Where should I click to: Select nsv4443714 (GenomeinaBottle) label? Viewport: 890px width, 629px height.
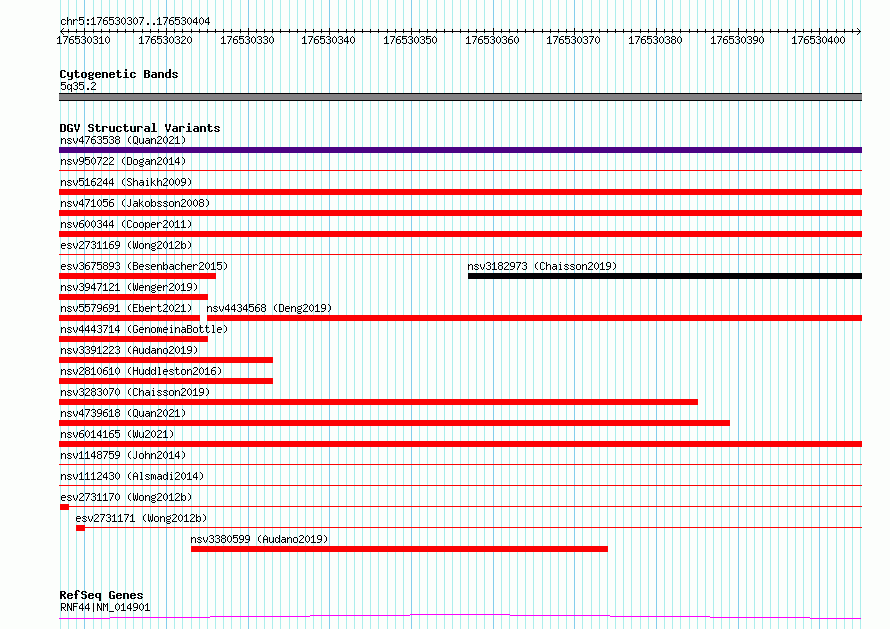pyautogui.click(x=144, y=329)
